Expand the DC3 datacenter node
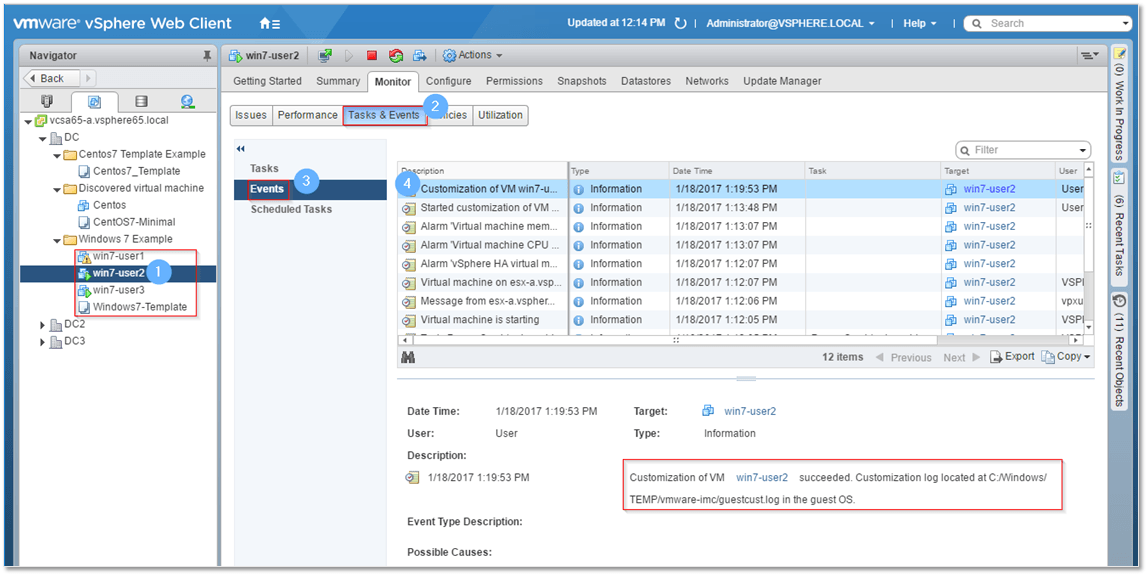1148x576 pixels. (x=42, y=341)
